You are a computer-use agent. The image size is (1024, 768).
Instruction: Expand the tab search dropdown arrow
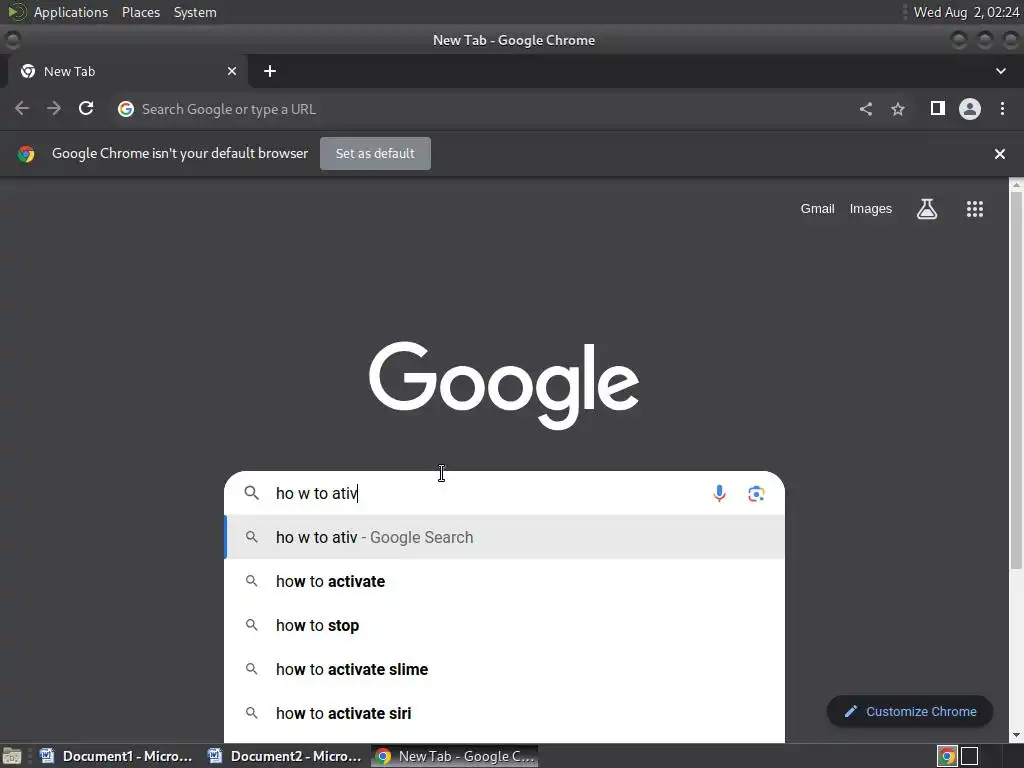[x=1000, y=71]
